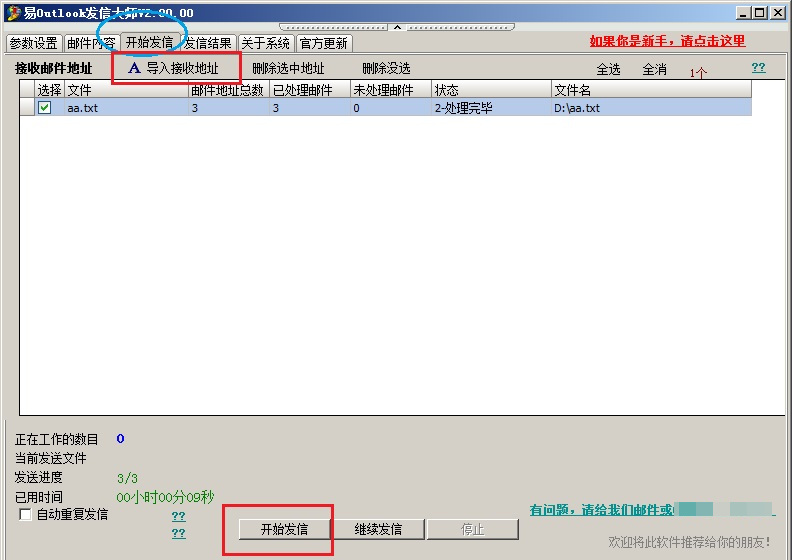The image size is (792, 560).
Task: Maximize the 易Outlook发信大师 window
Action: (759, 13)
